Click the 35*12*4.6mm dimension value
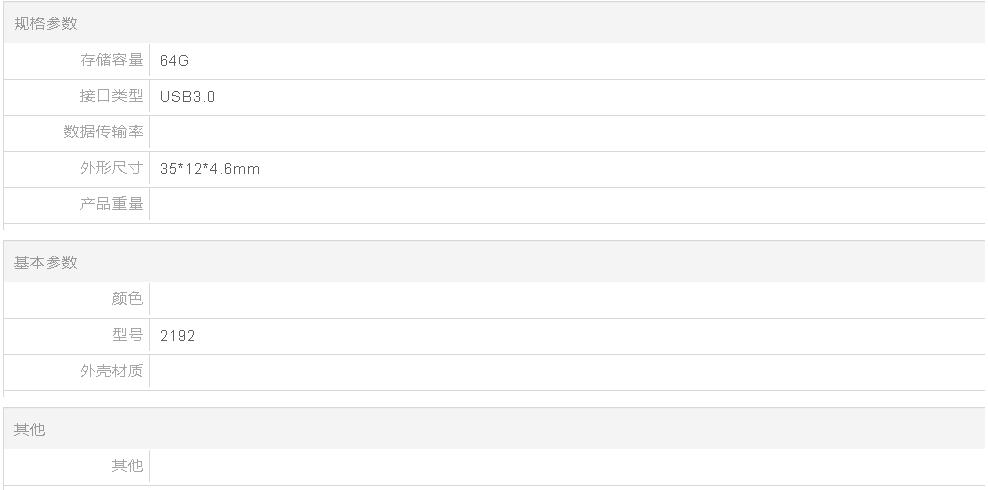This screenshot has width=988, height=490. pyautogui.click(x=210, y=169)
